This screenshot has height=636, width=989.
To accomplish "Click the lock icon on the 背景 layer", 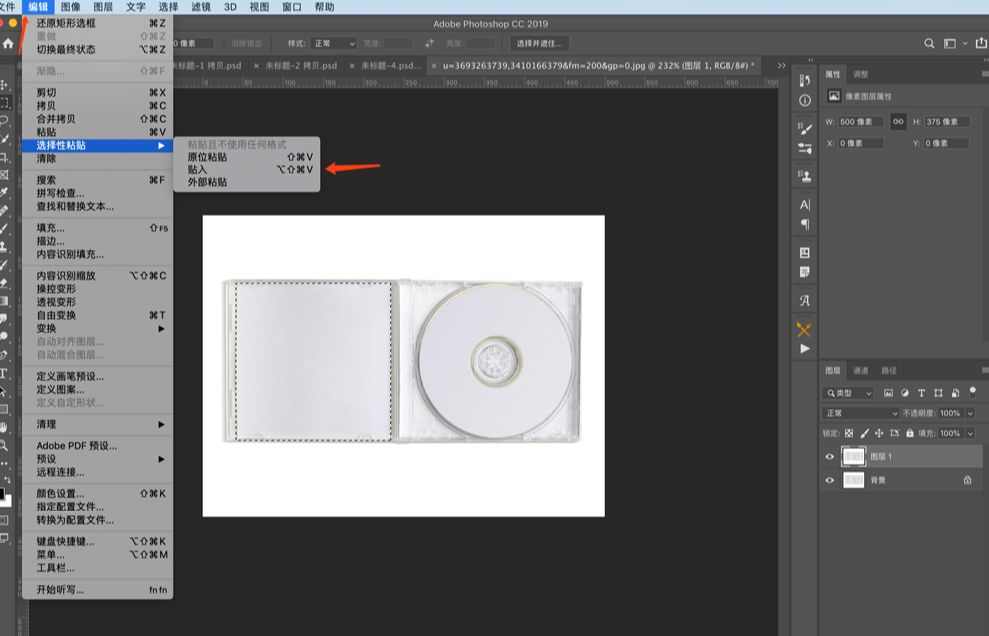I will pyautogui.click(x=968, y=480).
